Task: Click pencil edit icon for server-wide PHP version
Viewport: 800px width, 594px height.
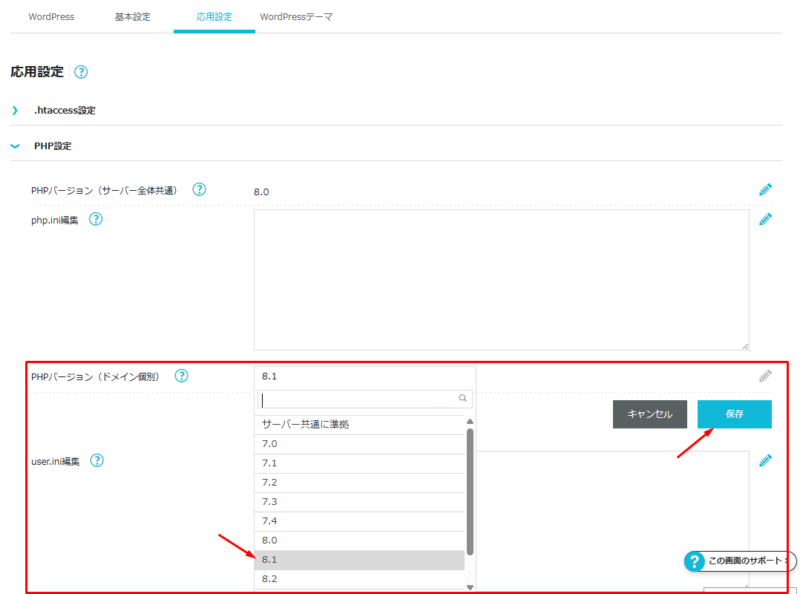Action: (x=765, y=189)
